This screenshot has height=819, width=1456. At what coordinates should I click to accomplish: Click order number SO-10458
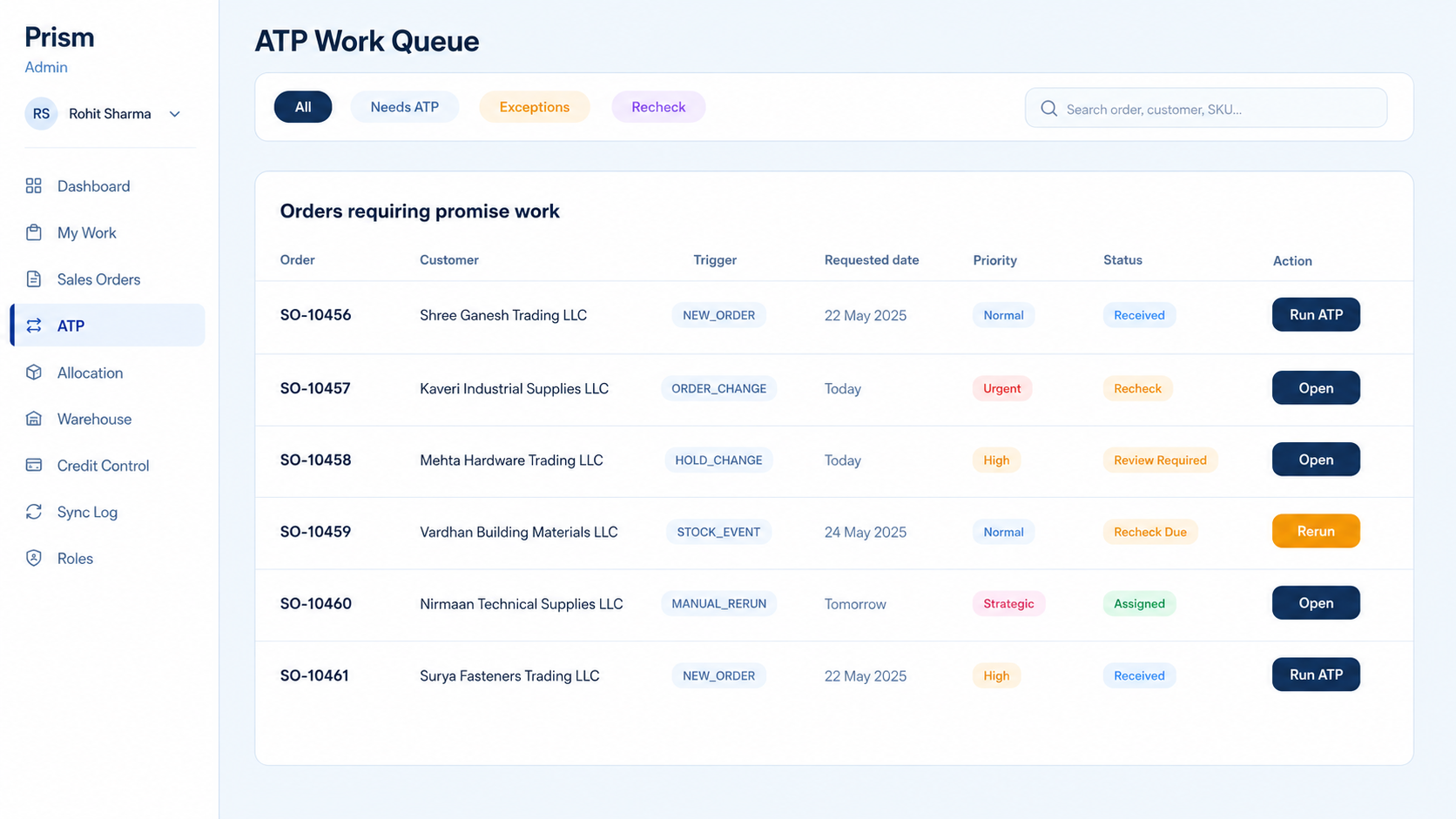315,460
